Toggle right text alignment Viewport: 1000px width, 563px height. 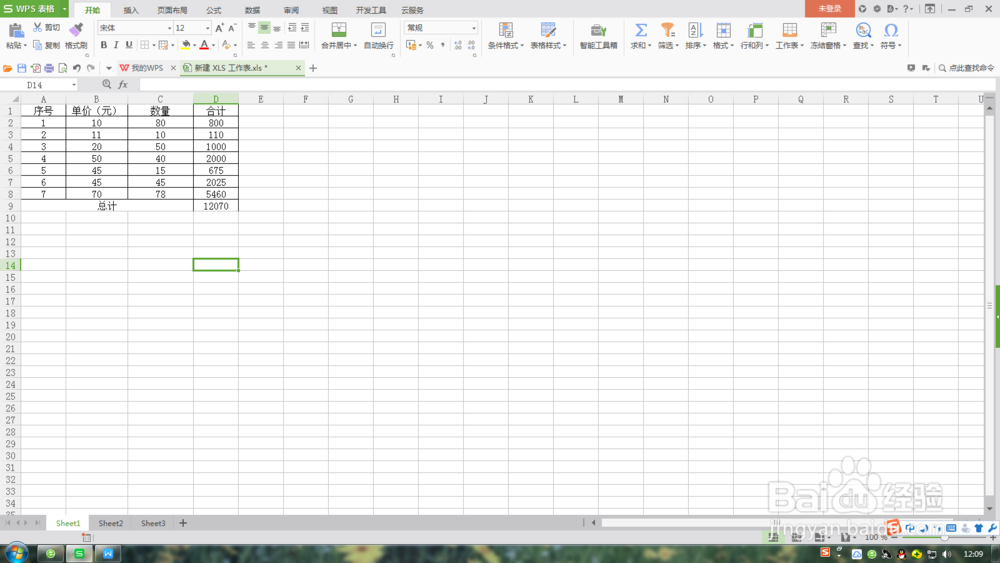click(278, 45)
